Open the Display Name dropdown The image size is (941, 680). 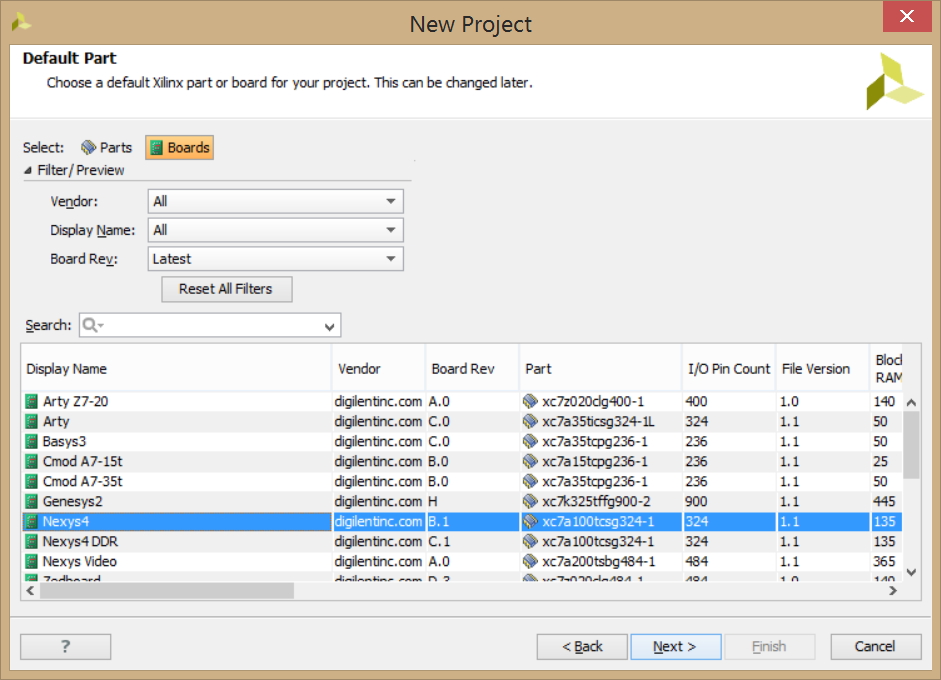point(275,230)
